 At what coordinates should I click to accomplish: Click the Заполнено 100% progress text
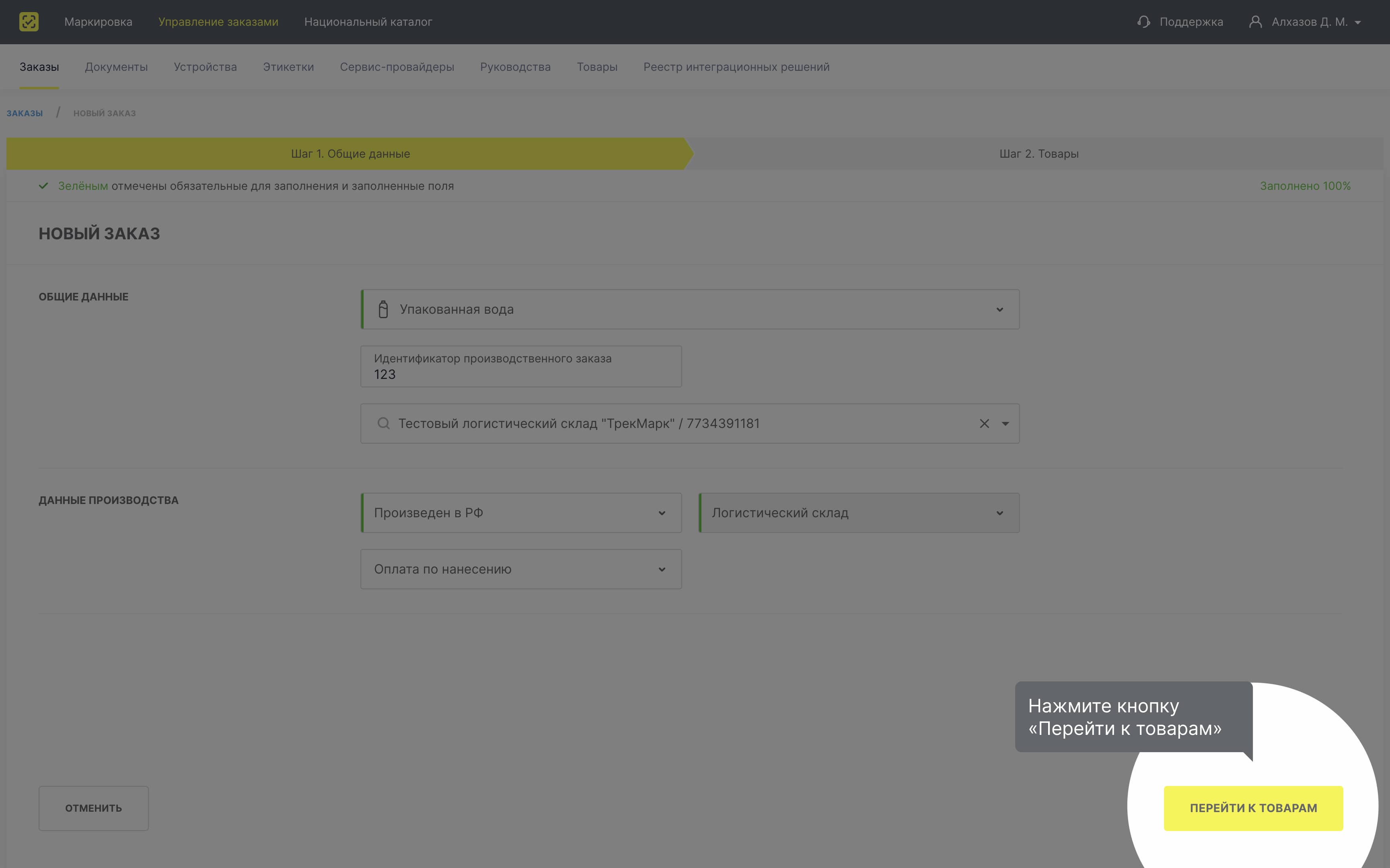point(1305,186)
